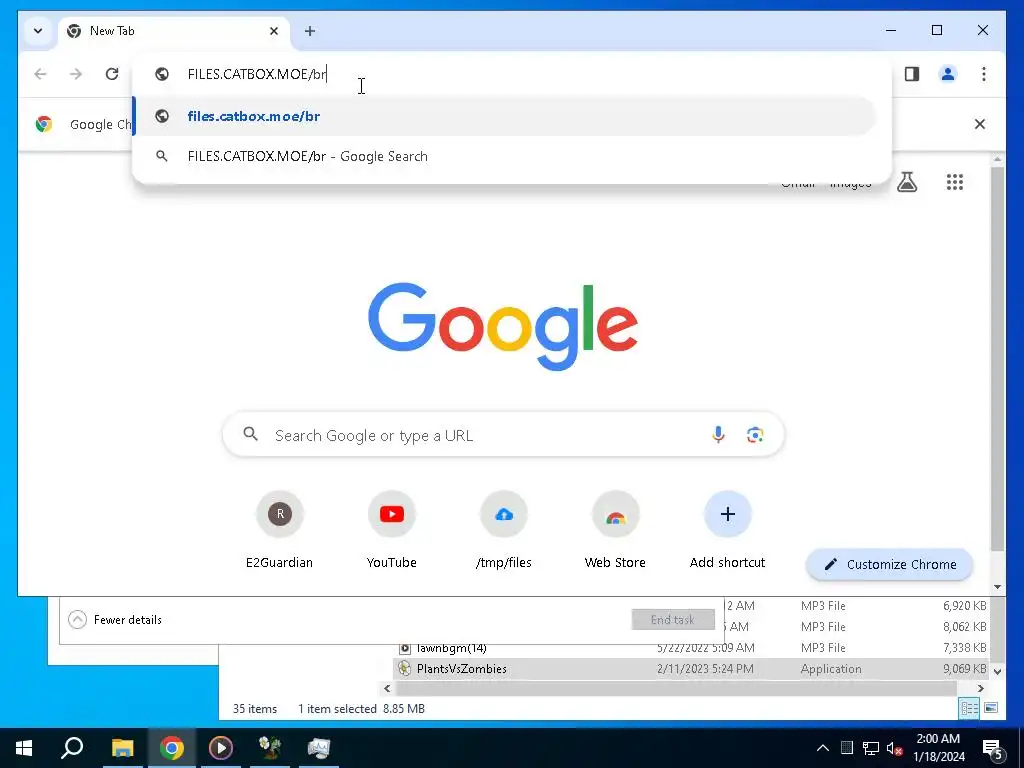The width and height of the screenshot is (1024, 768).
Task: Open Windows taskbar search
Action: (72, 748)
